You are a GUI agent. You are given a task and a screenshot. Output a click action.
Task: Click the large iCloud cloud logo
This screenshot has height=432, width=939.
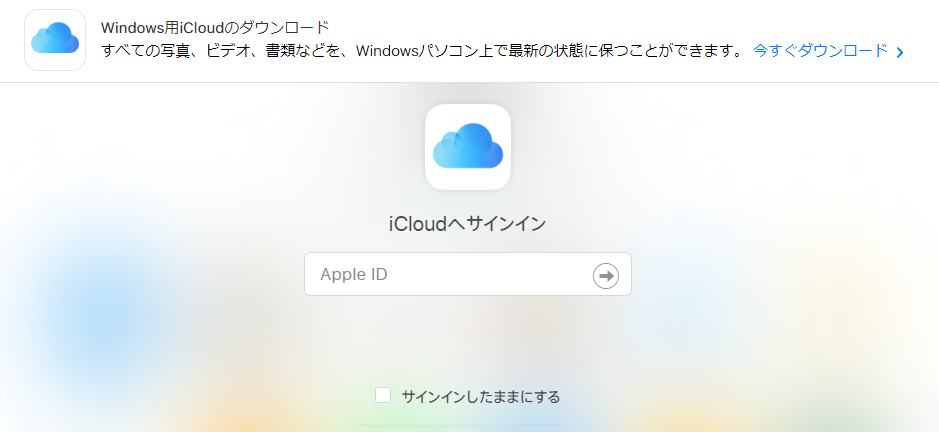tap(468, 147)
